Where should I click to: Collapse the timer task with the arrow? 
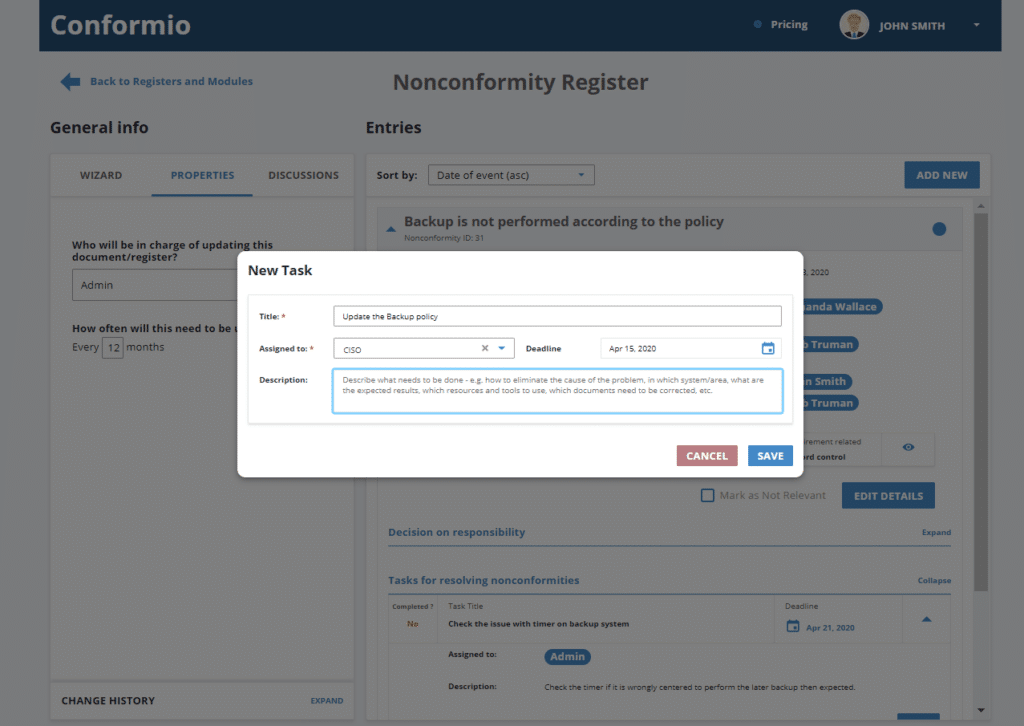[x=924, y=619]
